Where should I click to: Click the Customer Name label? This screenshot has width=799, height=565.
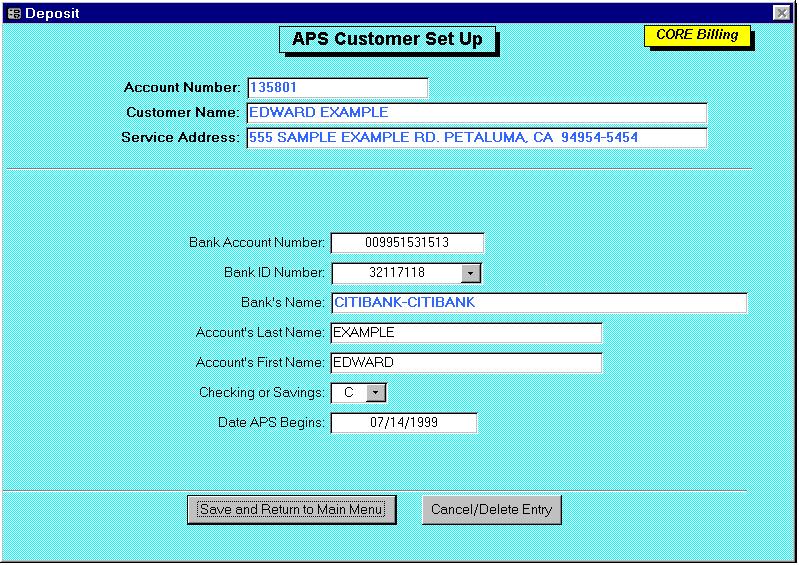click(x=183, y=113)
